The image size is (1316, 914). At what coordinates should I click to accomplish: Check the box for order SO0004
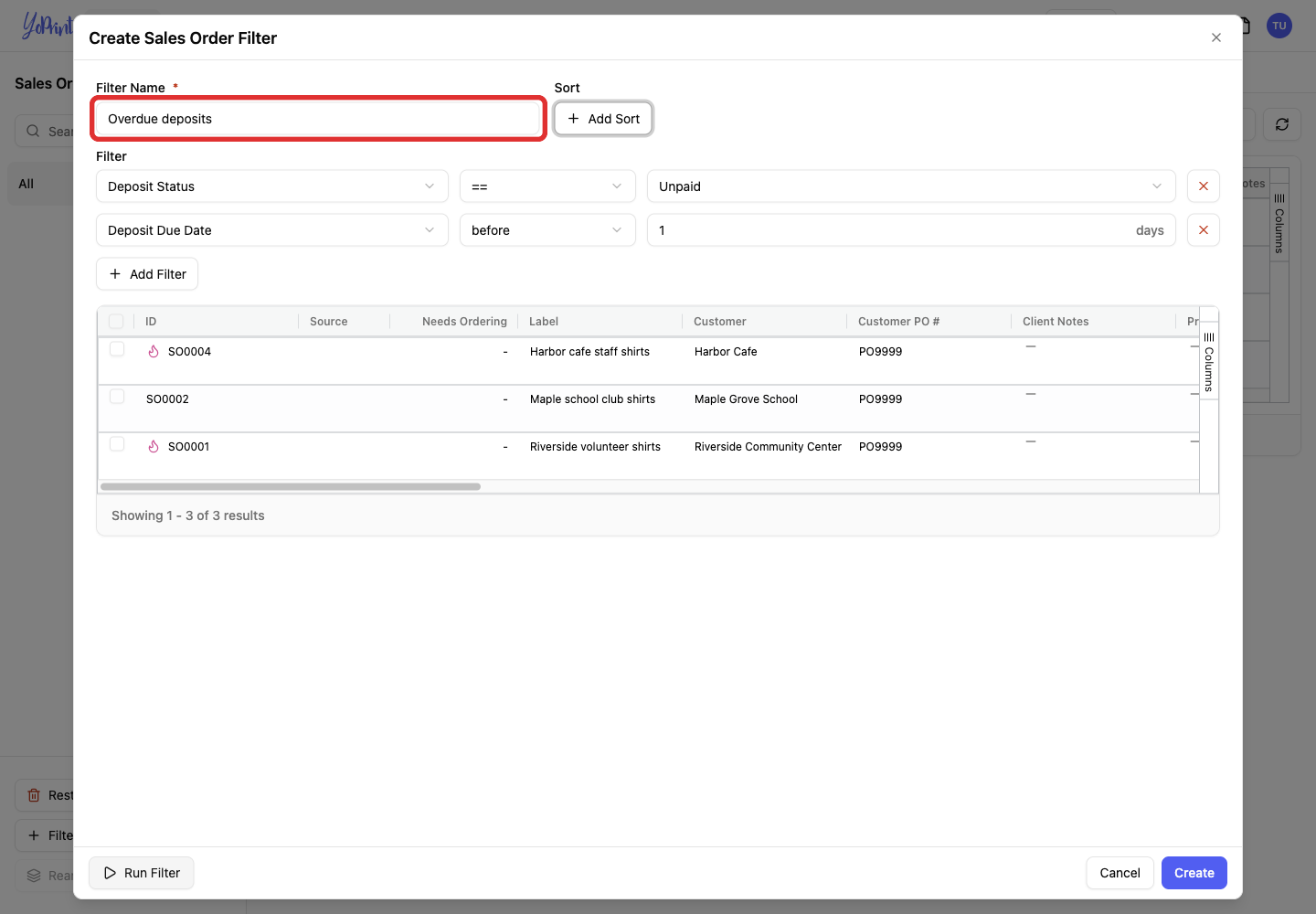click(117, 349)
